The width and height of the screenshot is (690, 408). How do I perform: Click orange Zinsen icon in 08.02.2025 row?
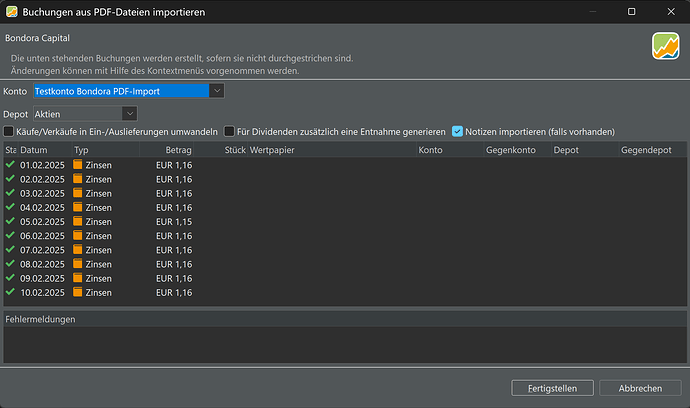[x=78, y=264]
